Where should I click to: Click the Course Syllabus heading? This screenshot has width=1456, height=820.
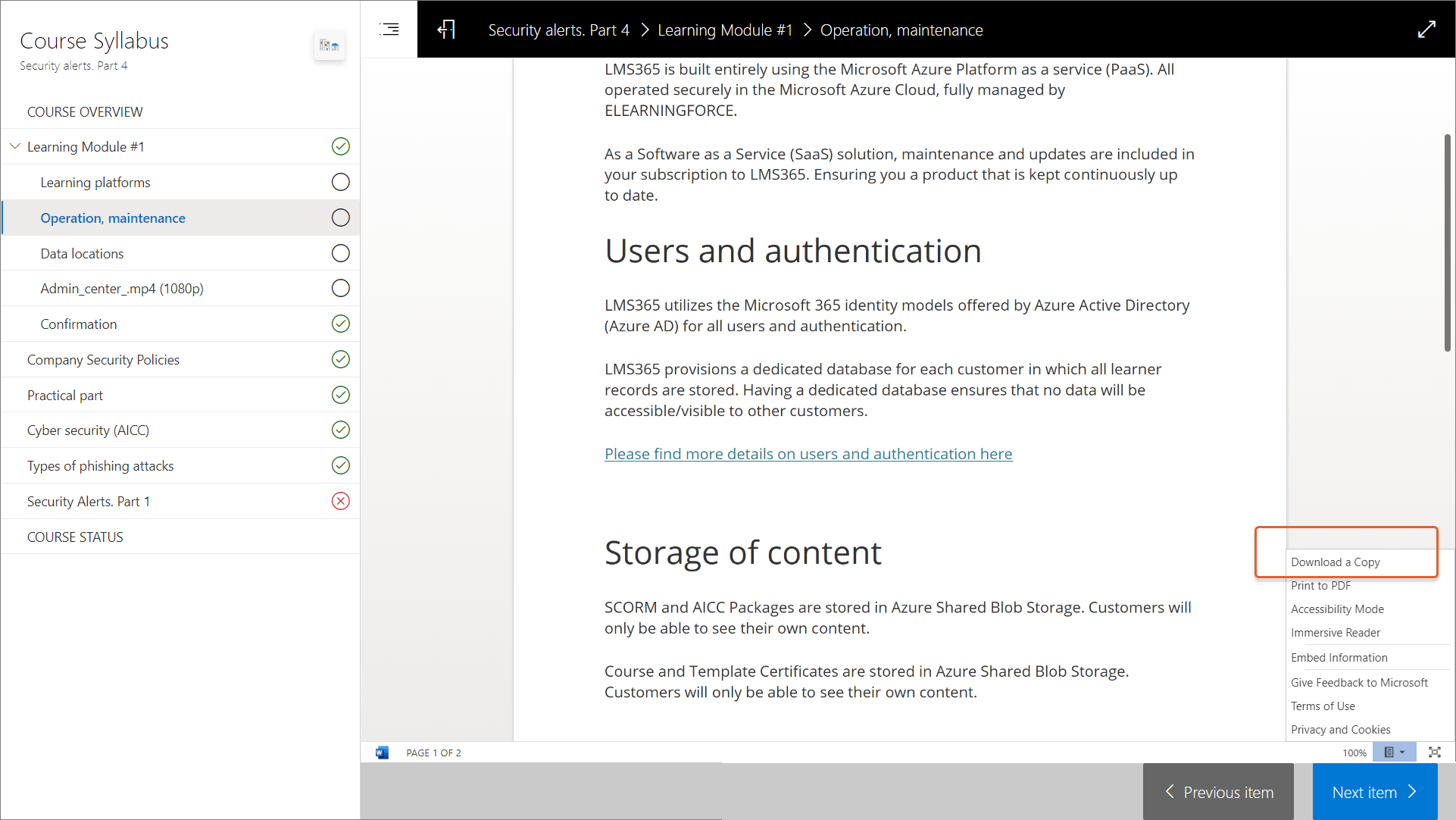pyautogui.click(x=94, y=40)
